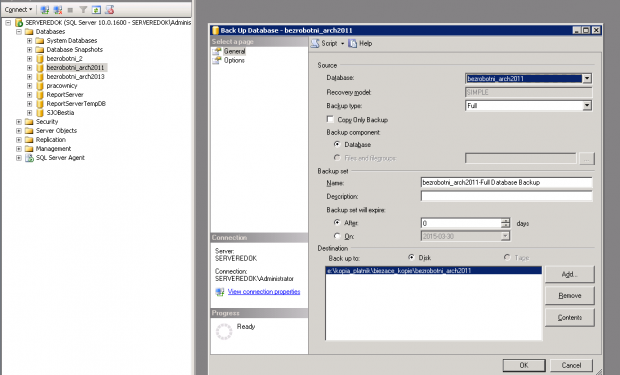Click the Replication folder icon
The image size is (620, 375).
[29, 140]
